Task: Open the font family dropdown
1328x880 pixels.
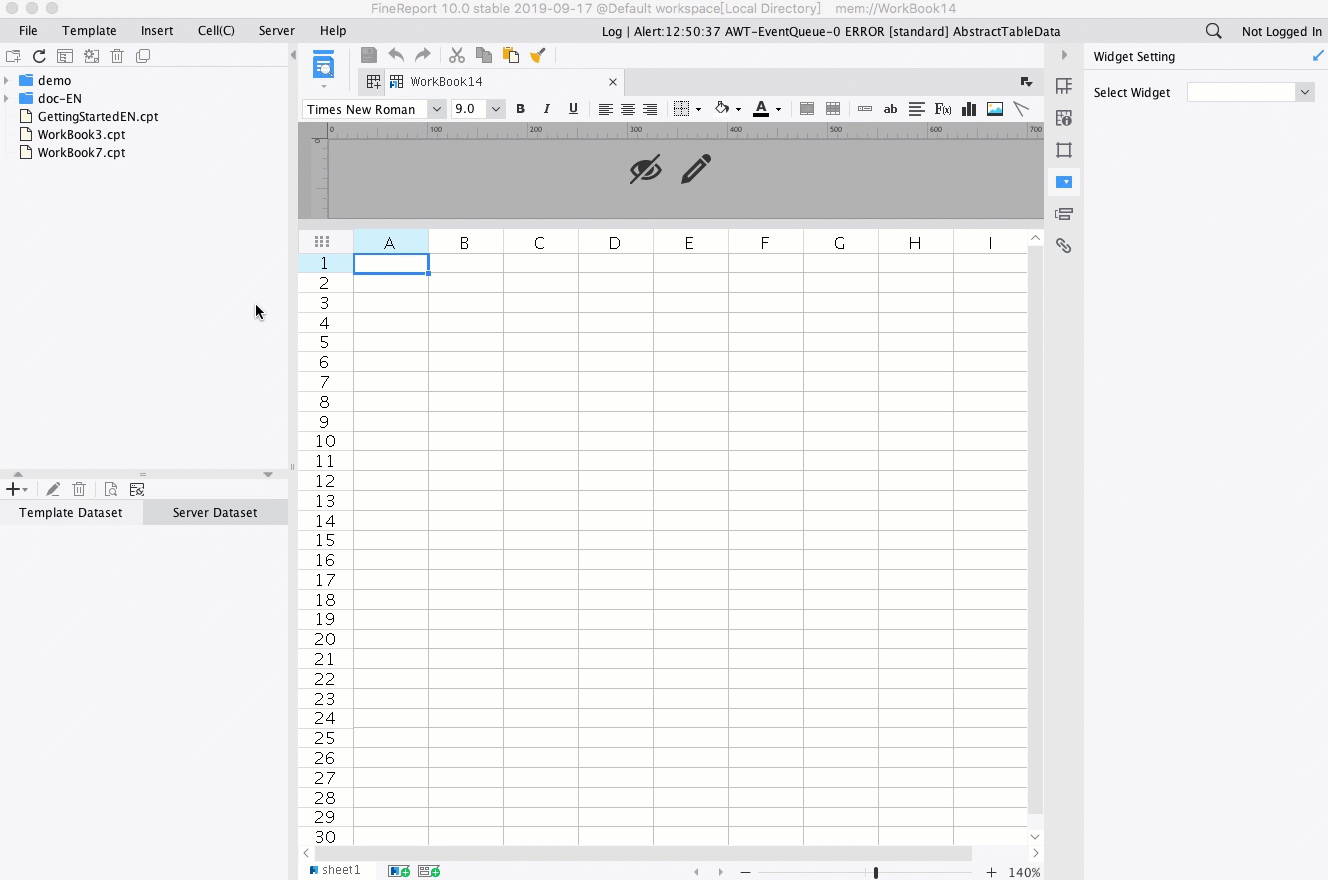Action: [x=437, y=109]
